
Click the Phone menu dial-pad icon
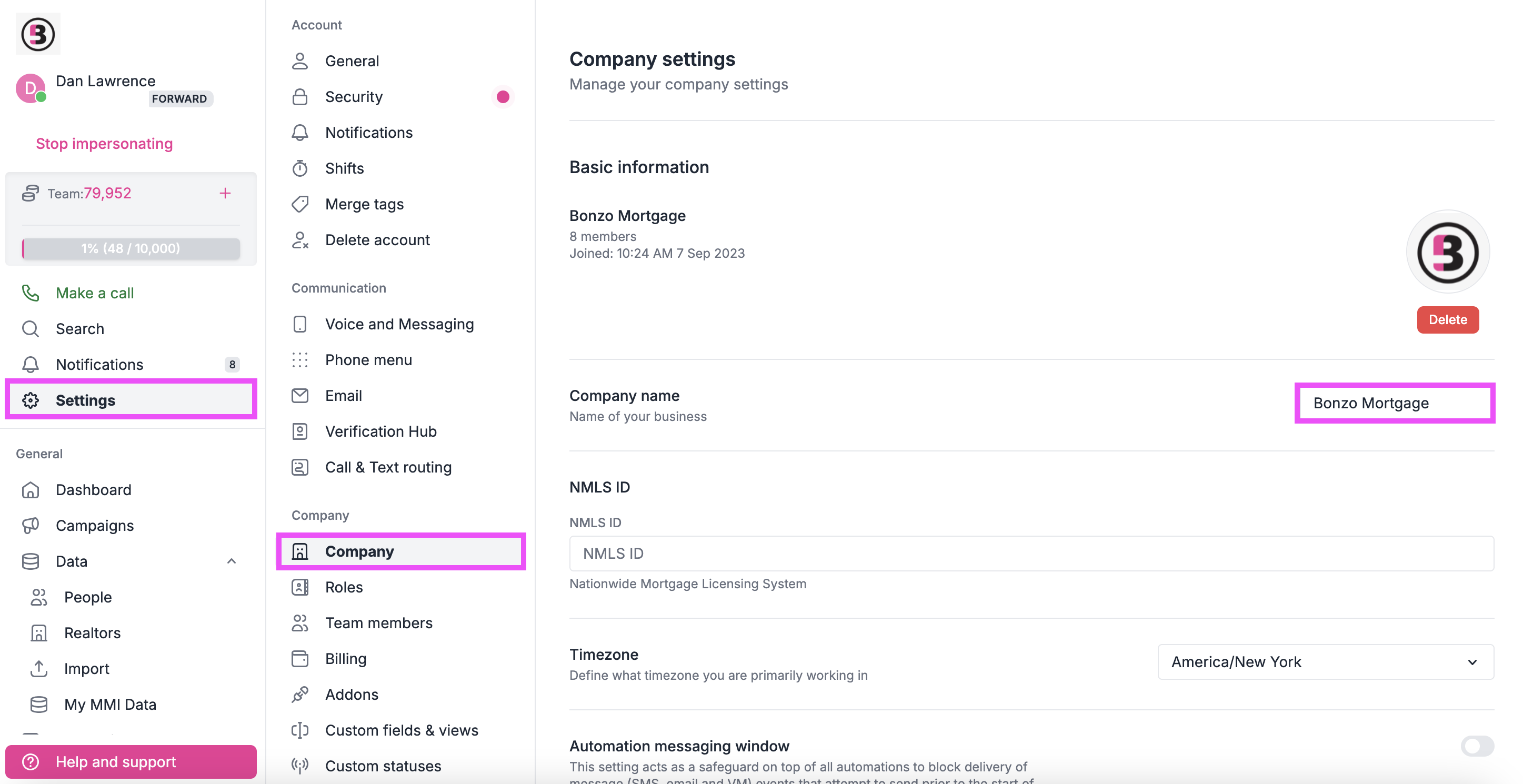click(300, 360)
